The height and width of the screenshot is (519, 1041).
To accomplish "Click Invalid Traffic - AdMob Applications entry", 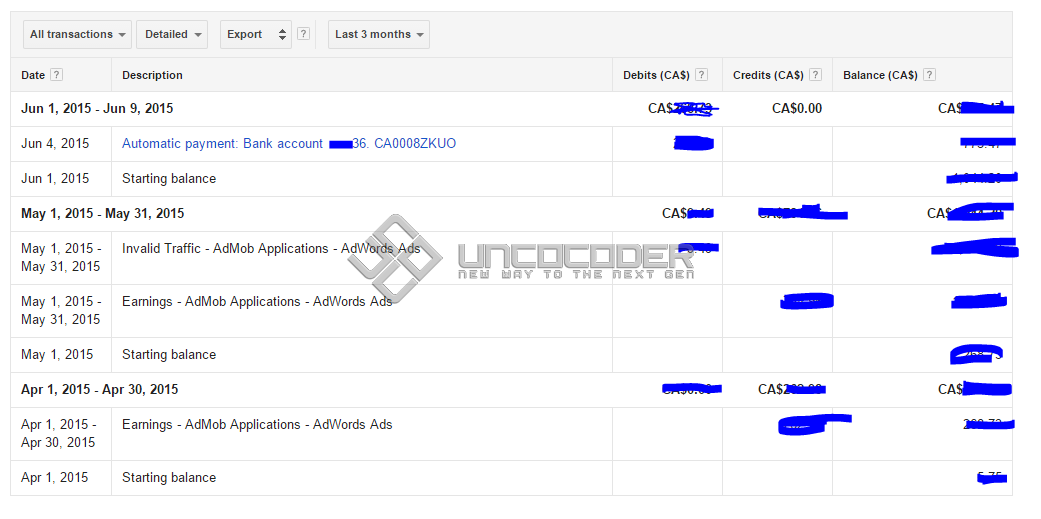I will [271, 249].
